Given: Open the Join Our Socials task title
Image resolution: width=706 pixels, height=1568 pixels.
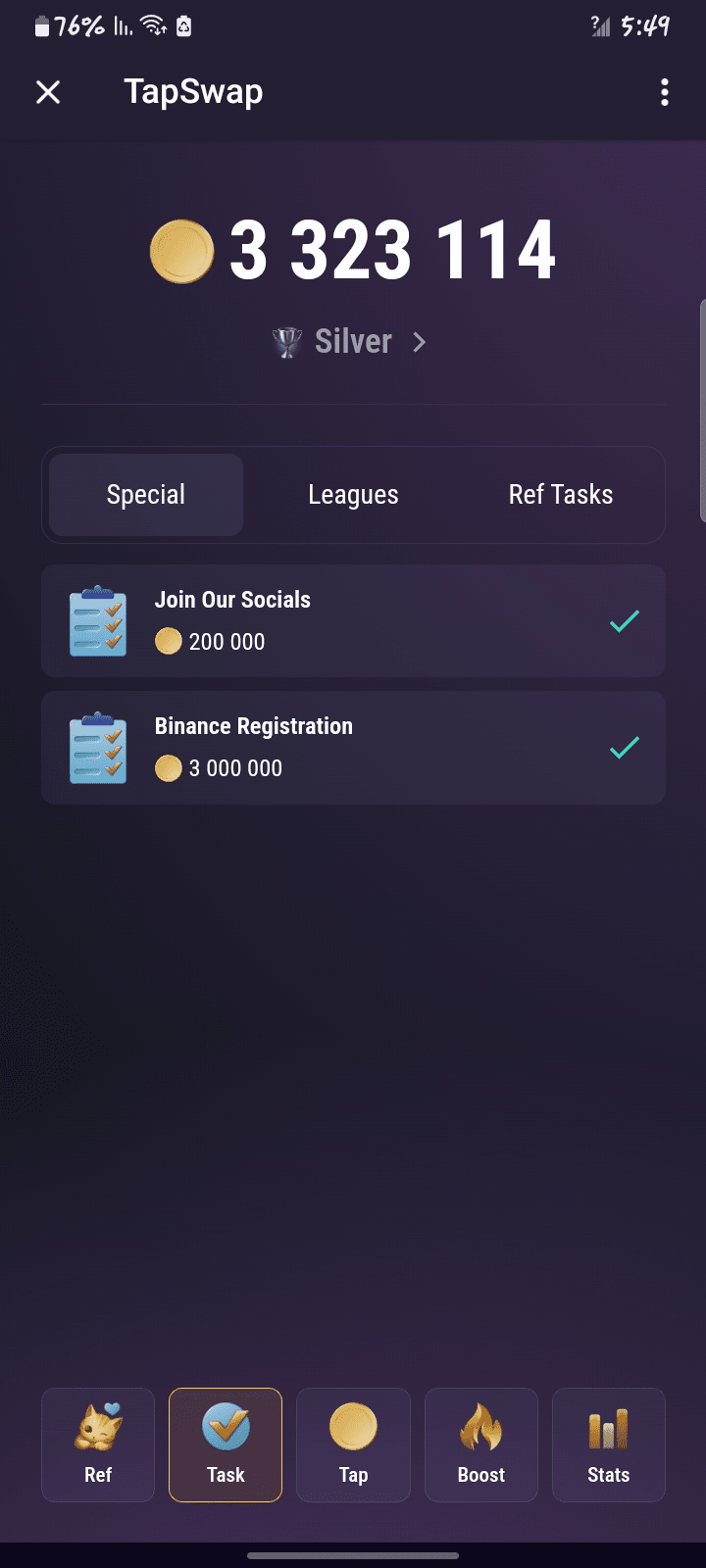Looking at the screenshot, I should pos(232,600).
